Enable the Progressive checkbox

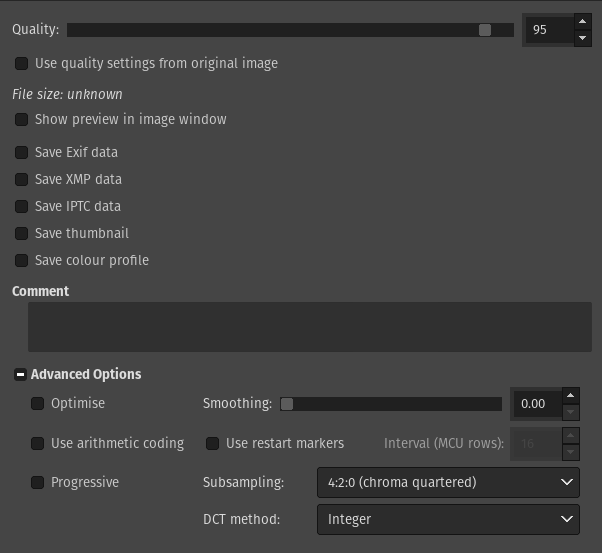[x=38, y=482]
